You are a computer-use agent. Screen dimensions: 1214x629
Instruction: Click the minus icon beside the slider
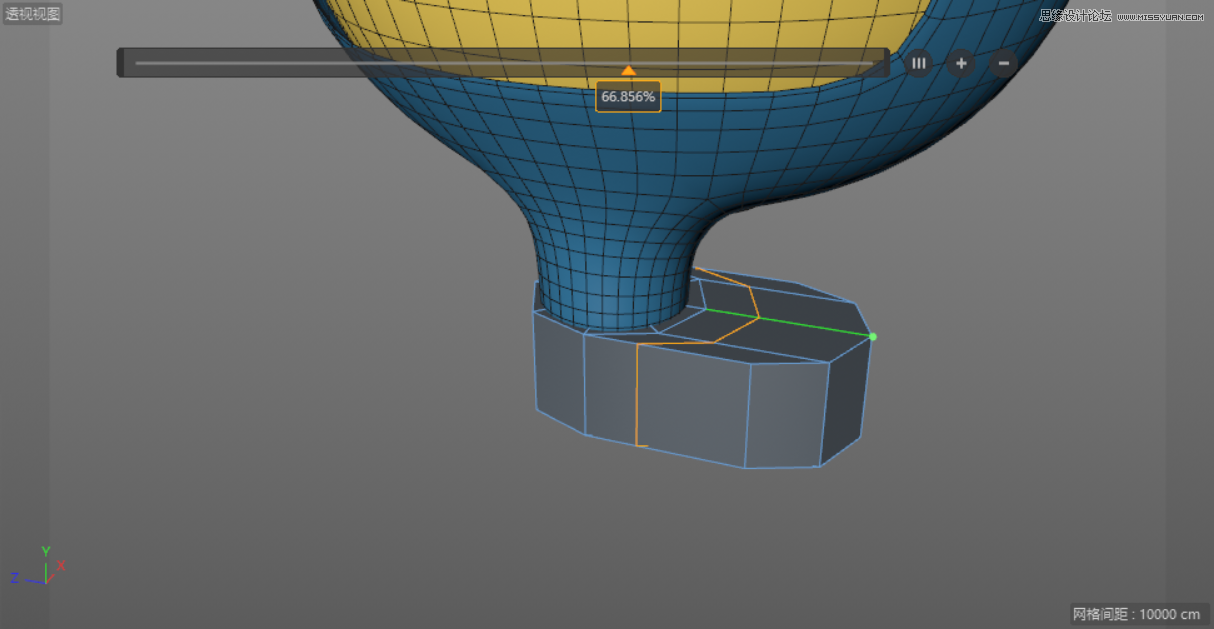(1002, 63)
